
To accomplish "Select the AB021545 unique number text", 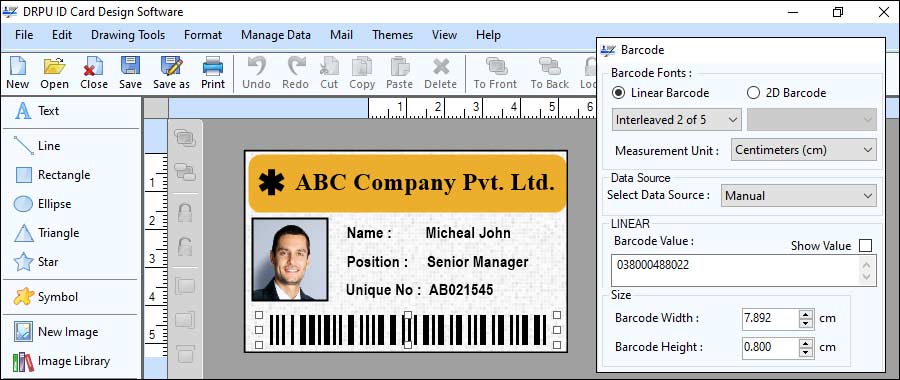I will [461, 290].
